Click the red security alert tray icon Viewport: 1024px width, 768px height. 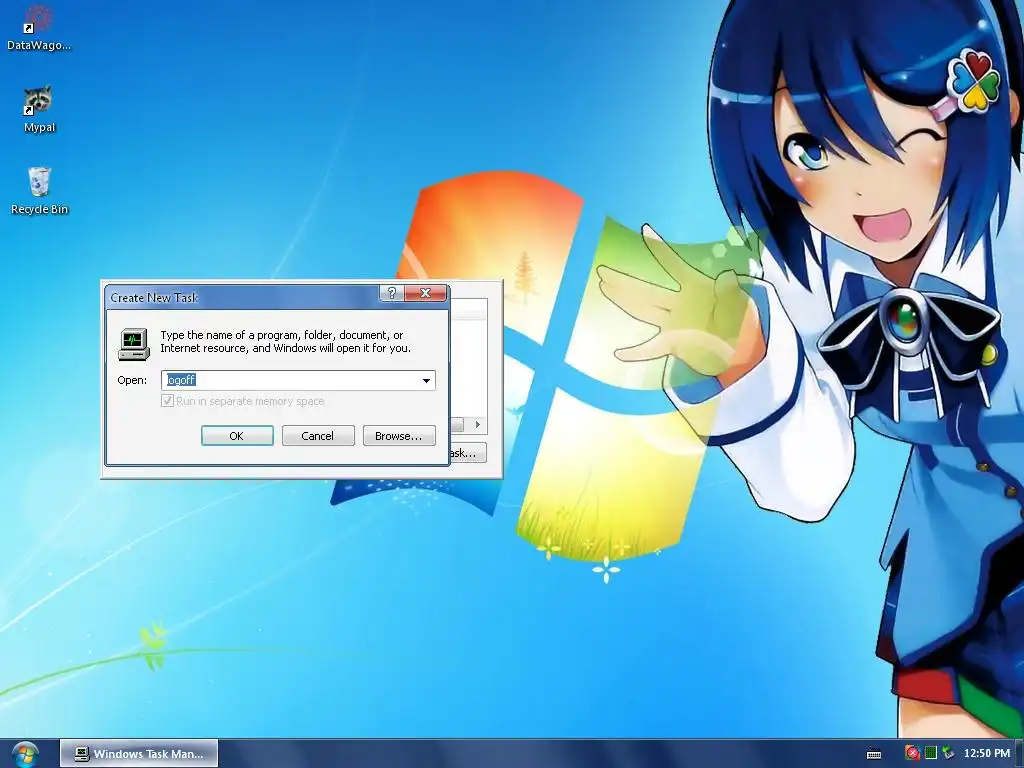pyautogui.click(x=912, y=753)
